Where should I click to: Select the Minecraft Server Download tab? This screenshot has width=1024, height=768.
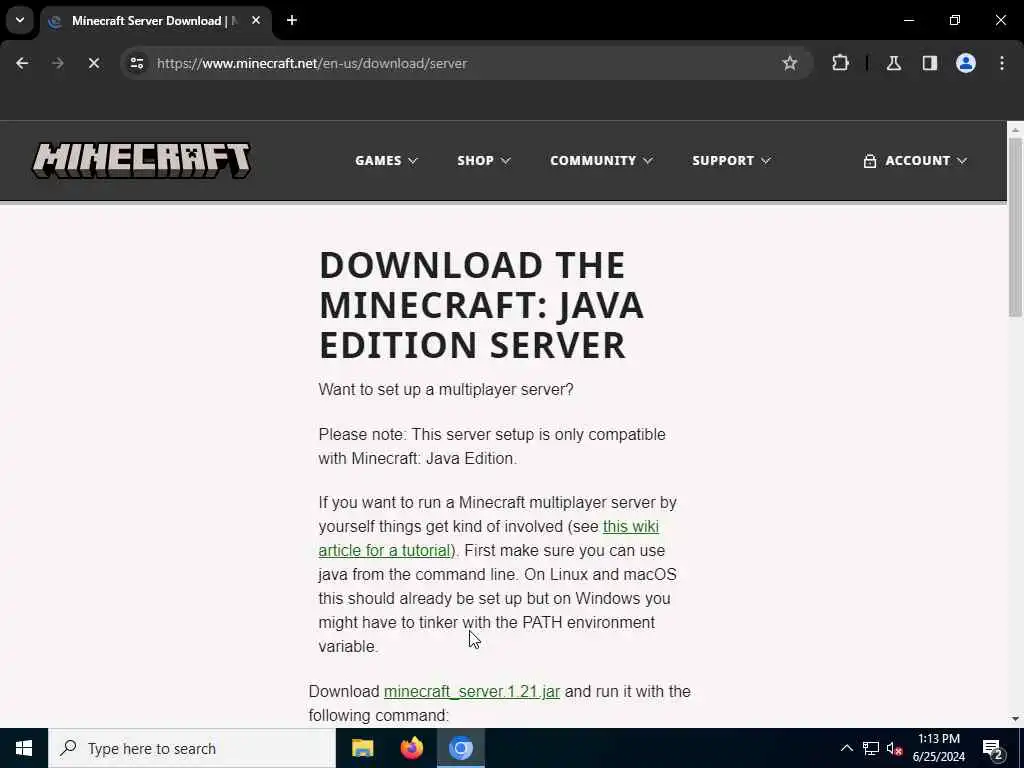155,21
